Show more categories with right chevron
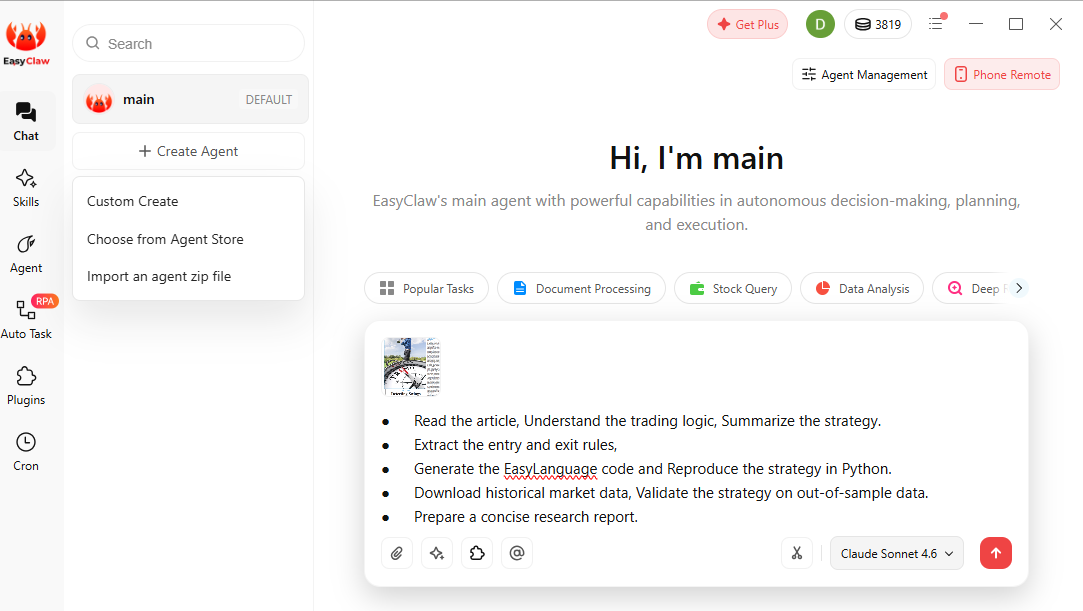The height and width of the screenshot is (611, 1083). (x=1019, y=288)
